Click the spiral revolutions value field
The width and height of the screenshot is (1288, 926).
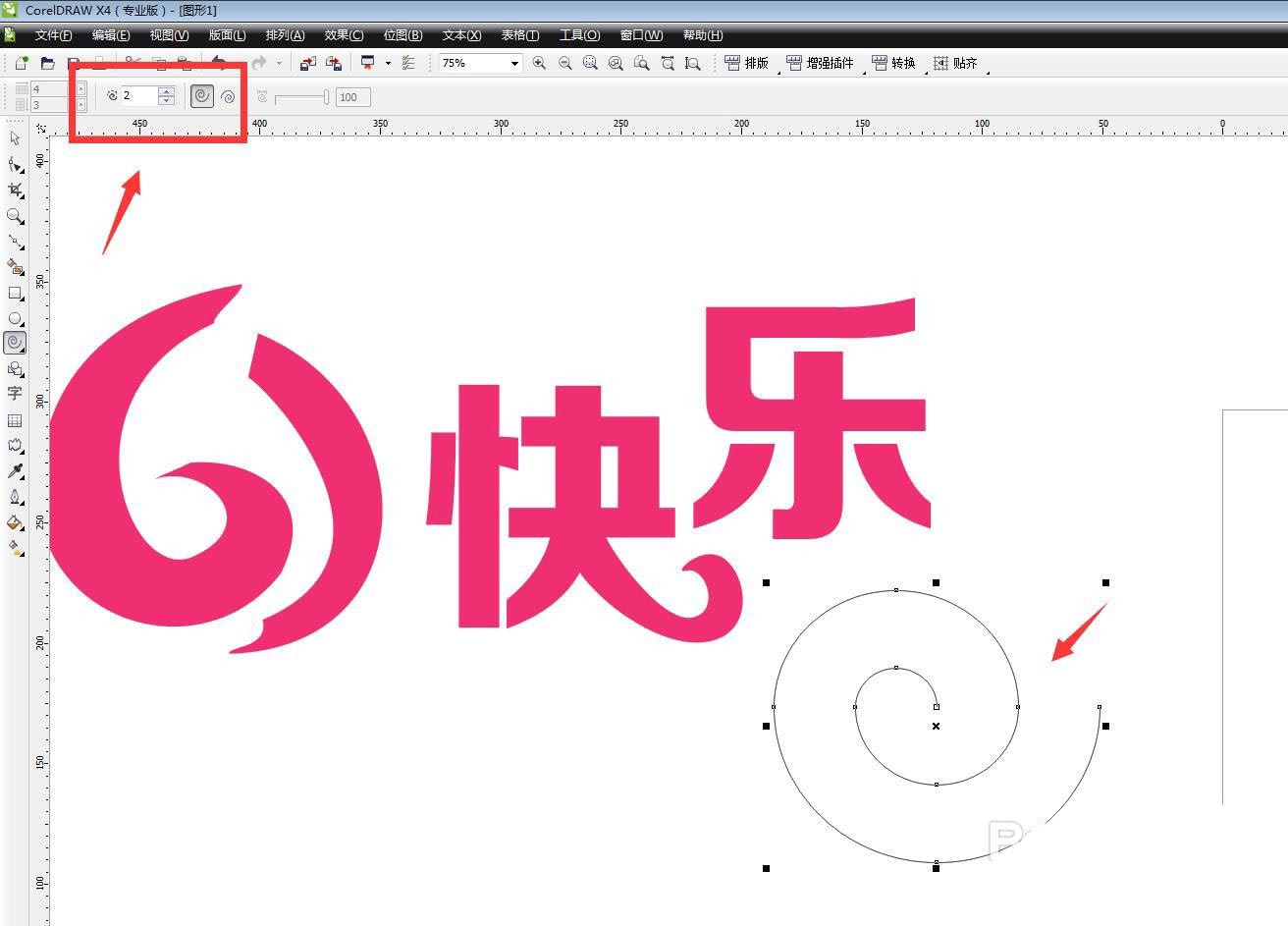click(x=137, y=95)
